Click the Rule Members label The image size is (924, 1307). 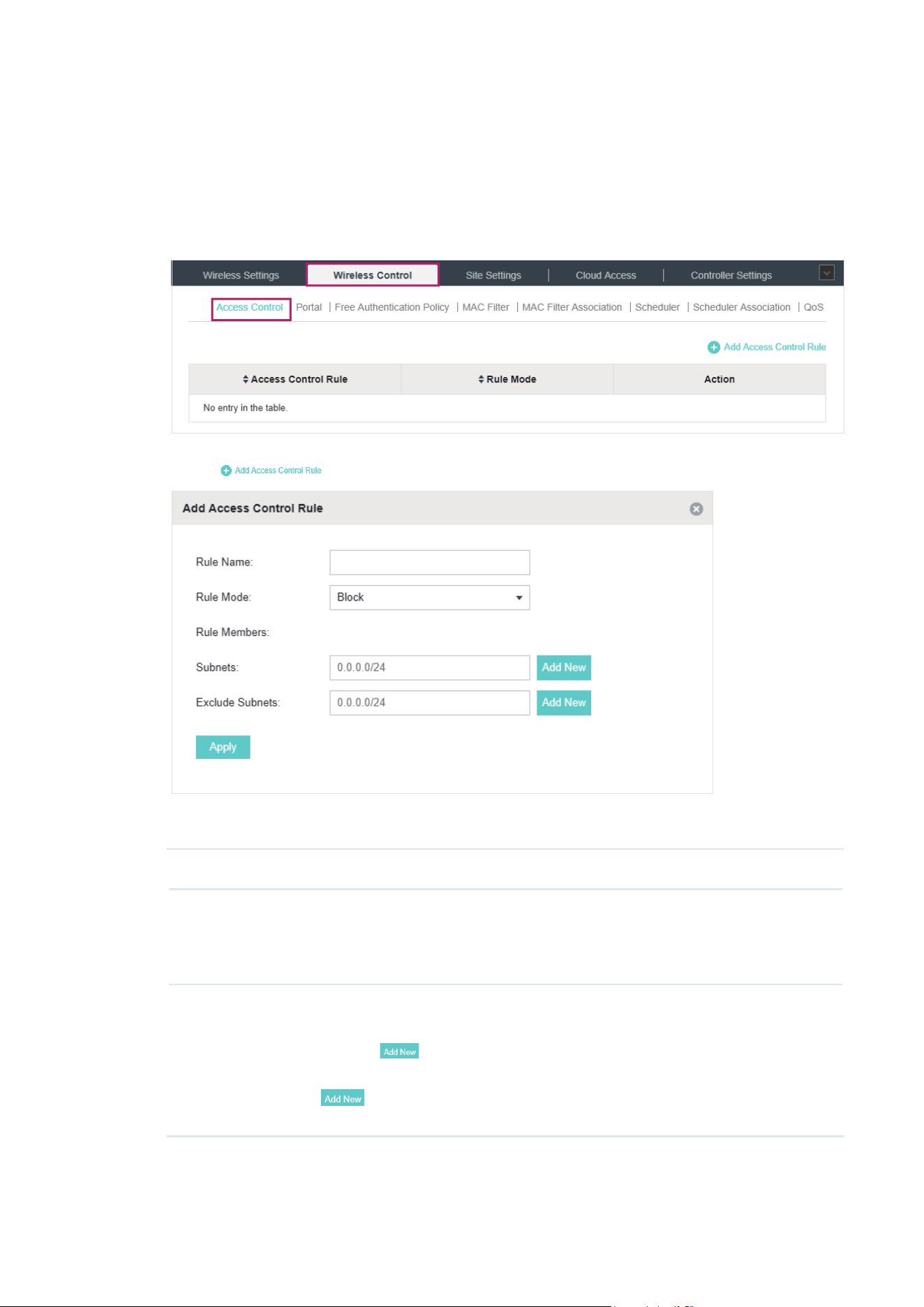[x=232, y=633]
